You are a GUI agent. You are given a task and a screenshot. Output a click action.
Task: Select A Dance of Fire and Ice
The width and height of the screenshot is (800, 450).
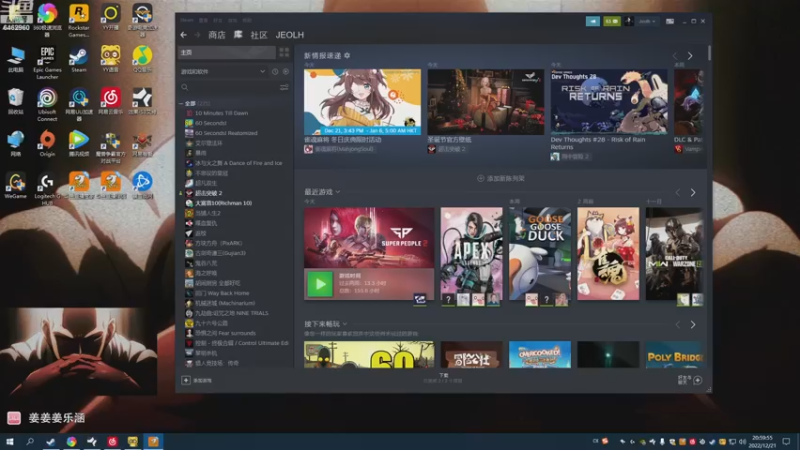click(235, 163)
